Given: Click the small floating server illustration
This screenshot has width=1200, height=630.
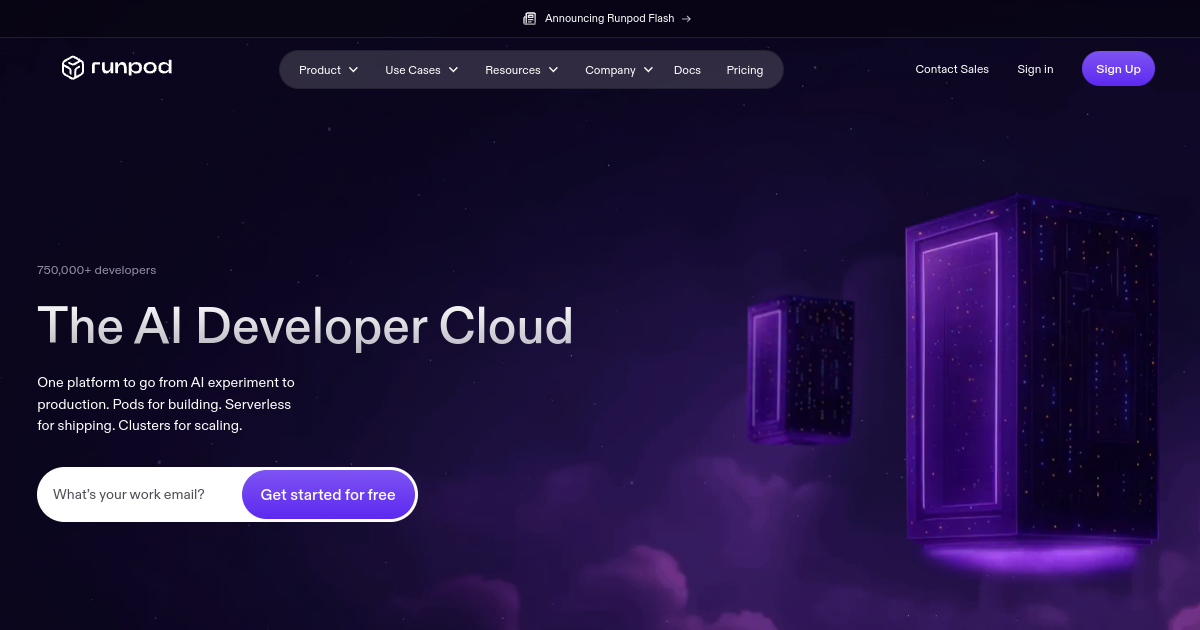Looking at the screenshot, I should [x=801, y=369].
